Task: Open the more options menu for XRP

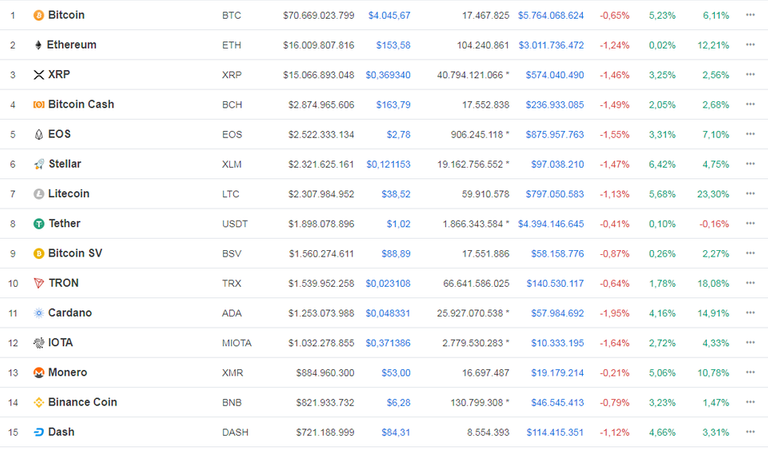Action: pos(750,75)
